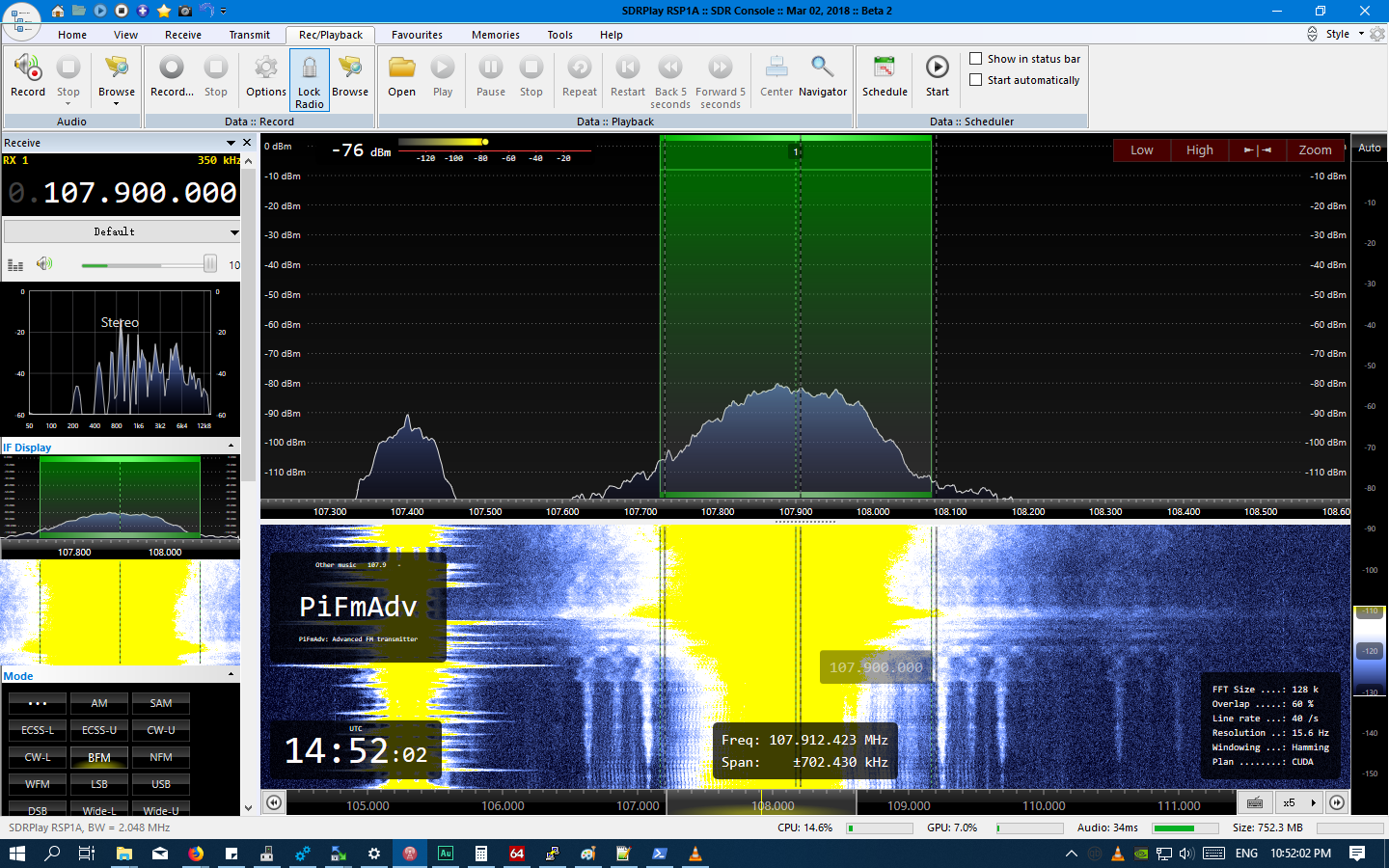Open the Schedule calendar icon
1389x868 pixels.
[x=885, y=75]
